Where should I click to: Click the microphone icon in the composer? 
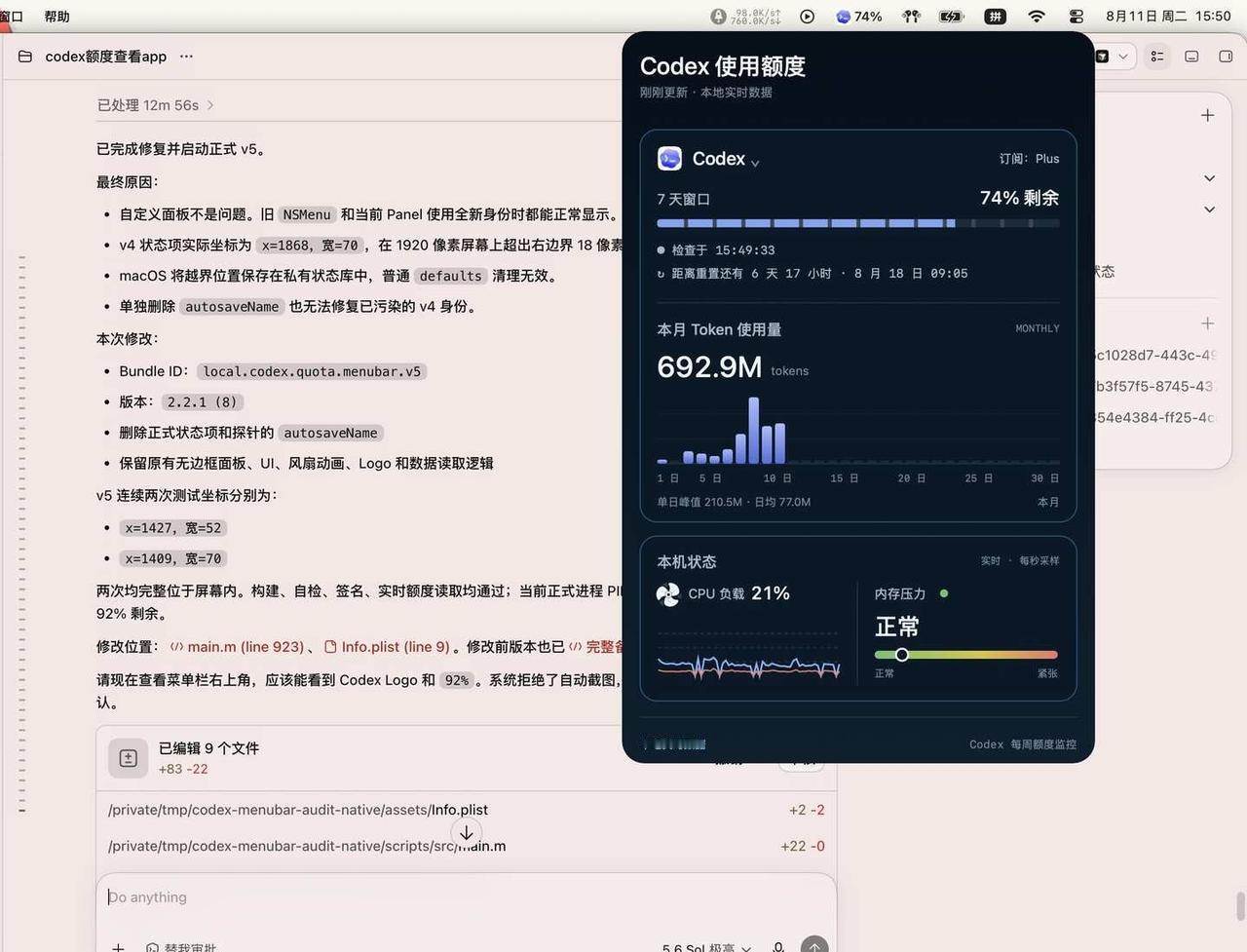pyautogui.click(x=777, y=946)
